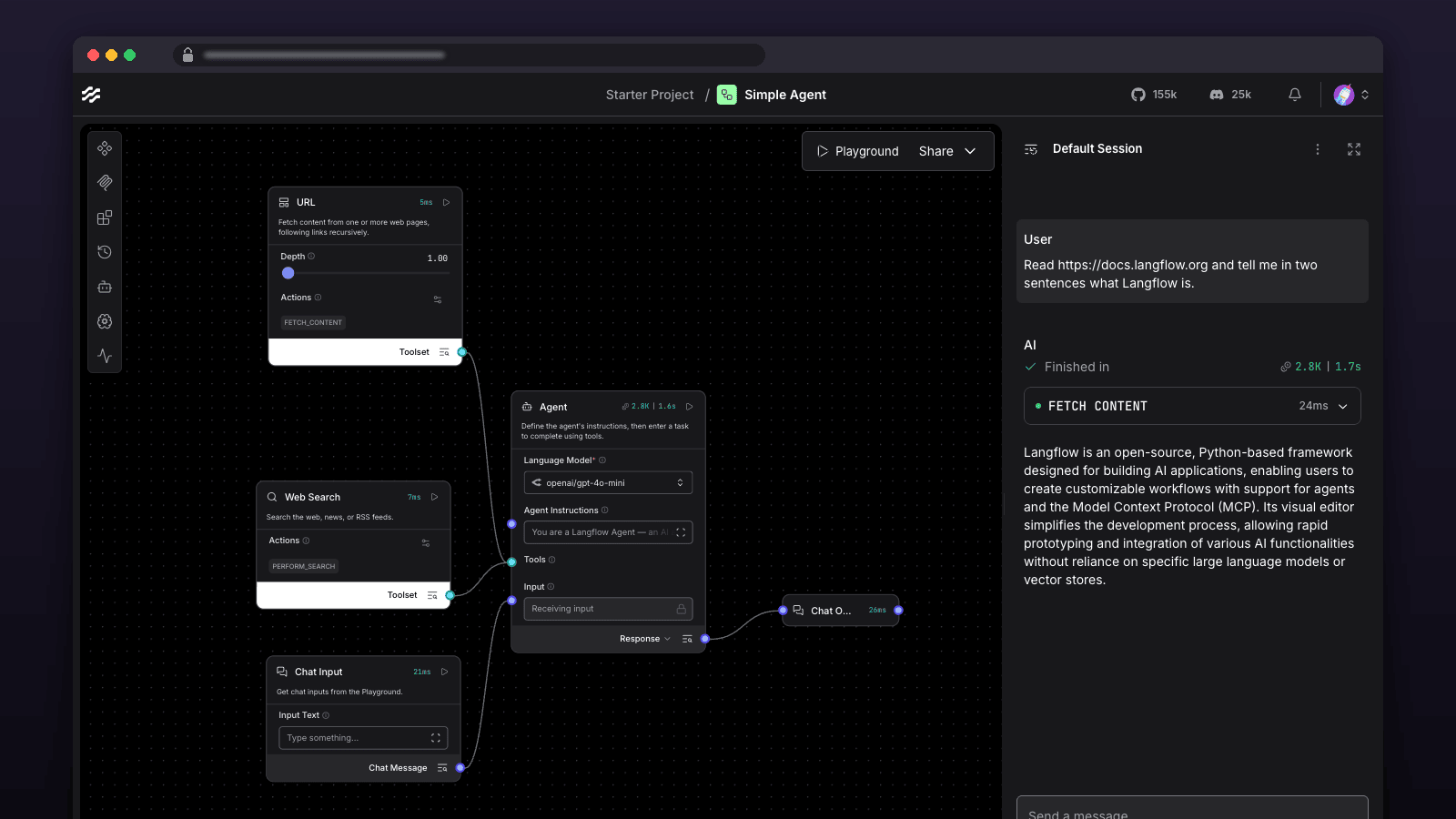Image resolution: width=1456 pixels, height=819 pixels.
Task: Open the Agent Response output dropdown
Action: click(x=645, y=639)
